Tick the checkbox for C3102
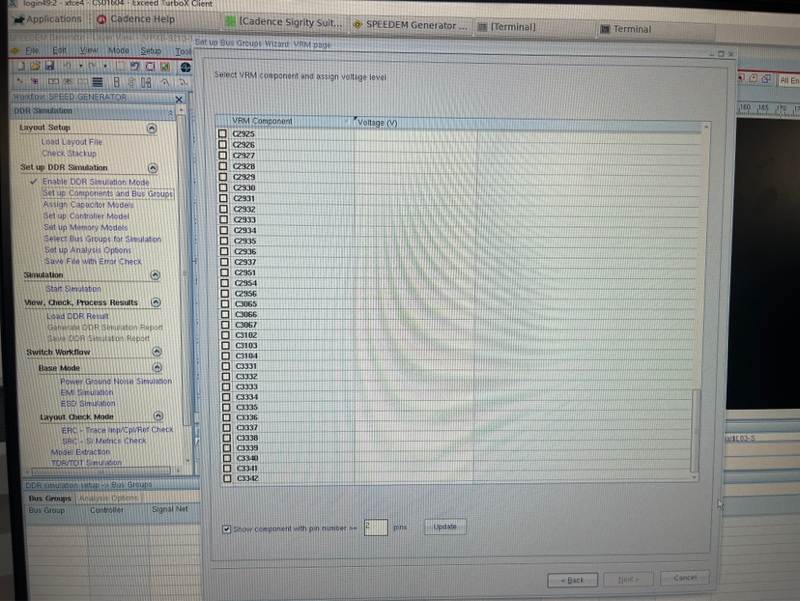 tap(222, 335)
